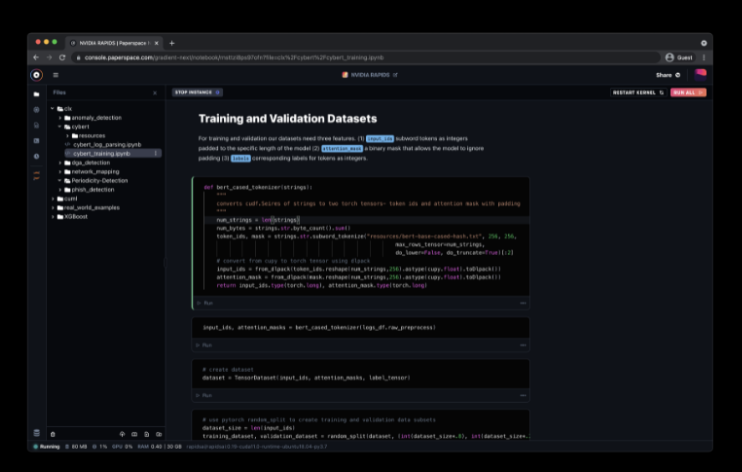Screen dimensions: 742x472
Task: Open ellipsis menu of TensorDataset cell
Action: (x=523, y=395)
